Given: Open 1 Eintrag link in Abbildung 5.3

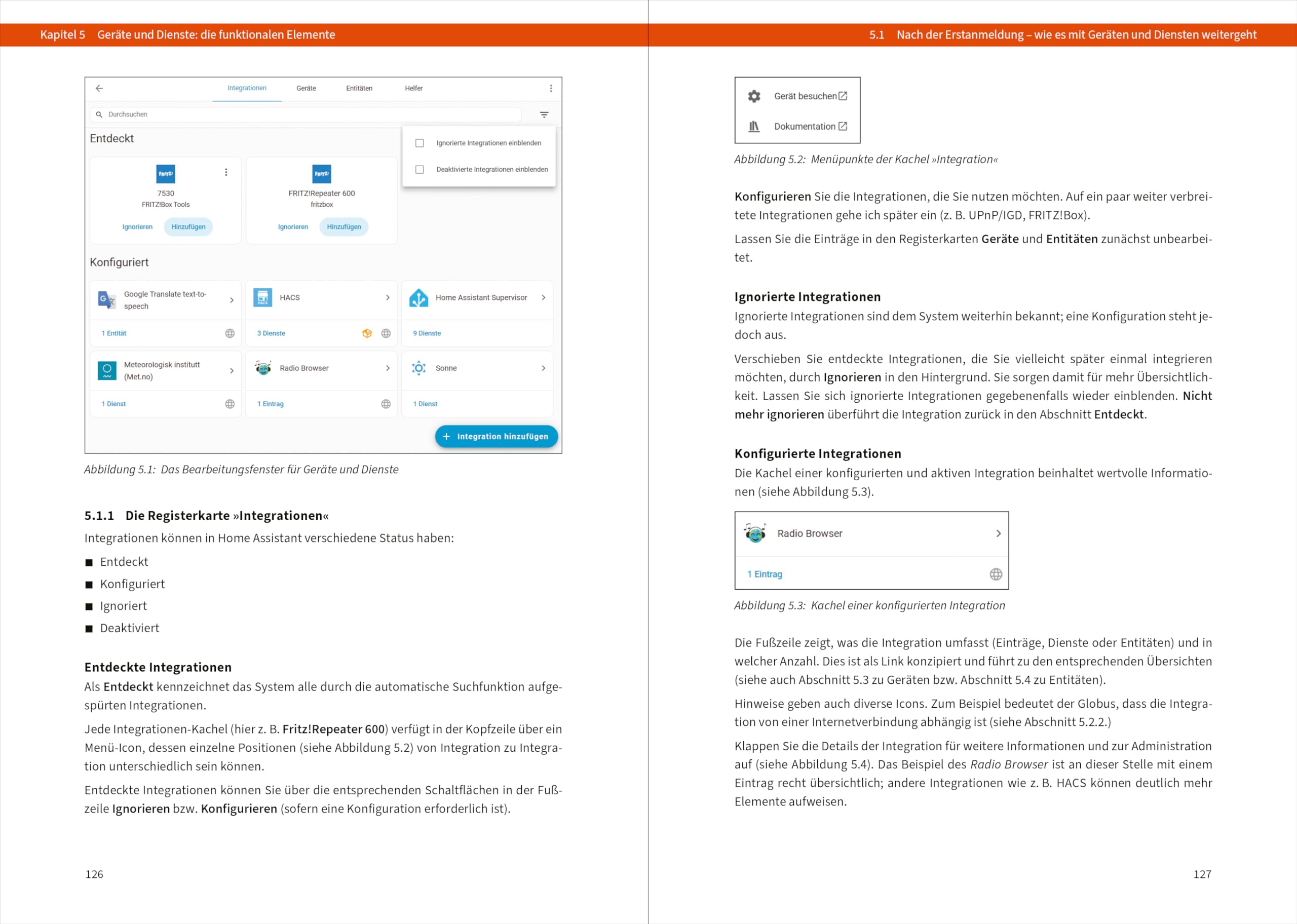Looking at the screenshot, I should point(765,574).
